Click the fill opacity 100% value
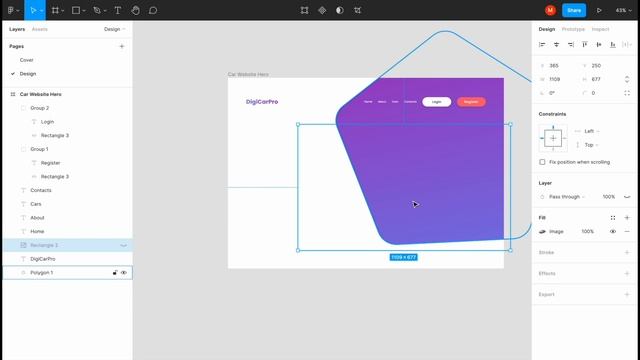640x360 pixels. click(588, 231)
